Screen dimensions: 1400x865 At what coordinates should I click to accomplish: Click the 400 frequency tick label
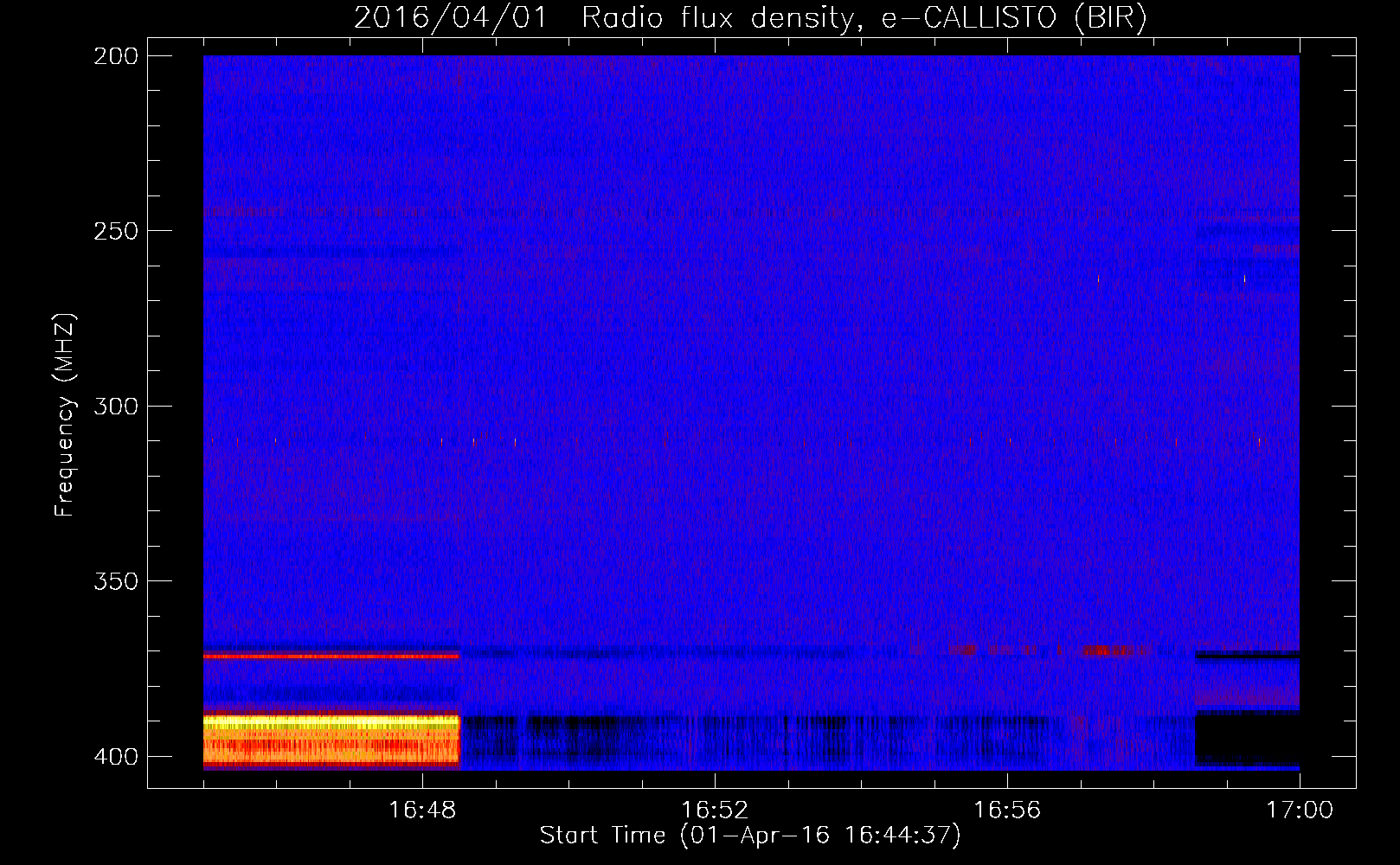tap(116, 756)
